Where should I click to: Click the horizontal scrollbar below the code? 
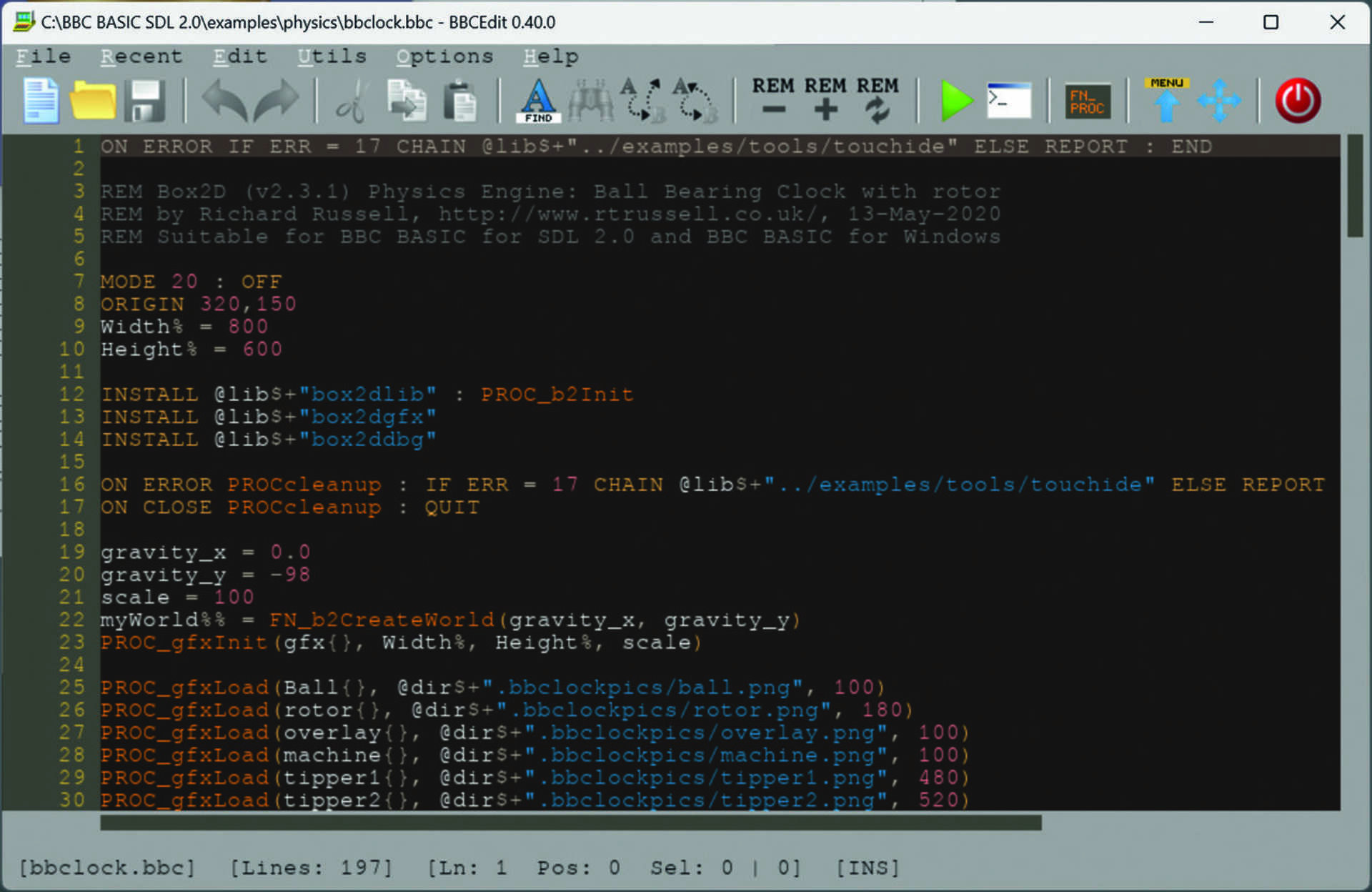(570, 823)
